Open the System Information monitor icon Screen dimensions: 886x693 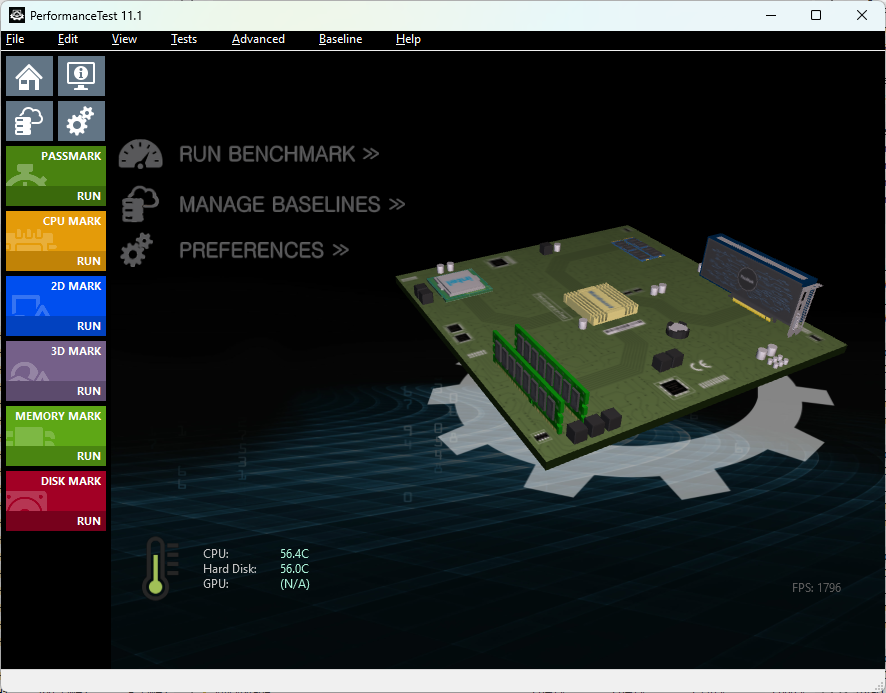point(81,76)
